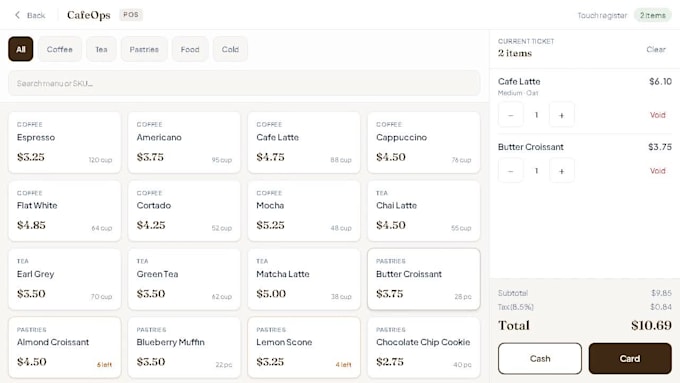Choose the Green Tea card
The width and height of the screenshot is (680, 383).
click(x=184, y=279)
